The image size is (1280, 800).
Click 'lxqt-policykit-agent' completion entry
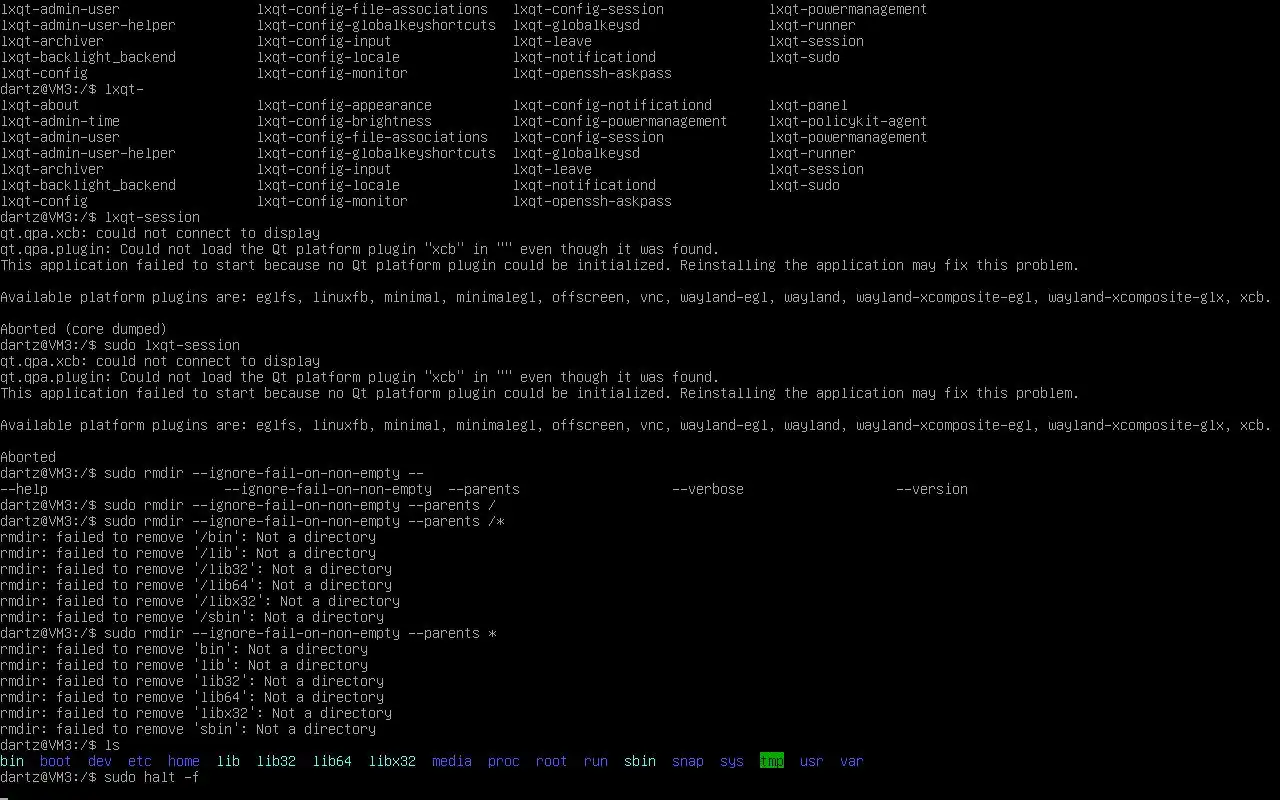pos(848,121)
